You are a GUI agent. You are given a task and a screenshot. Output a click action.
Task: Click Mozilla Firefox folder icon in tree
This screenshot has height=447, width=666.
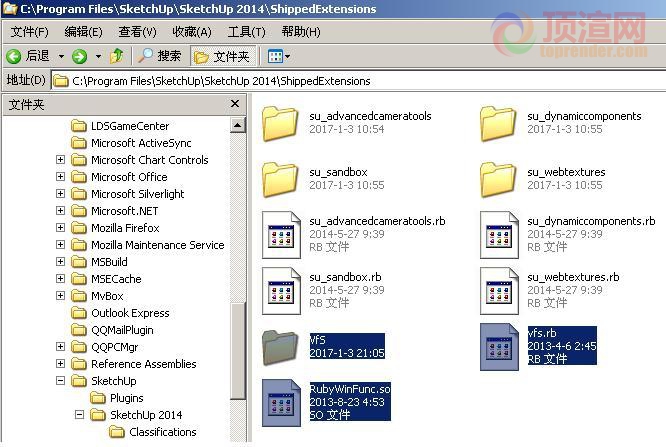pos(79,228)
